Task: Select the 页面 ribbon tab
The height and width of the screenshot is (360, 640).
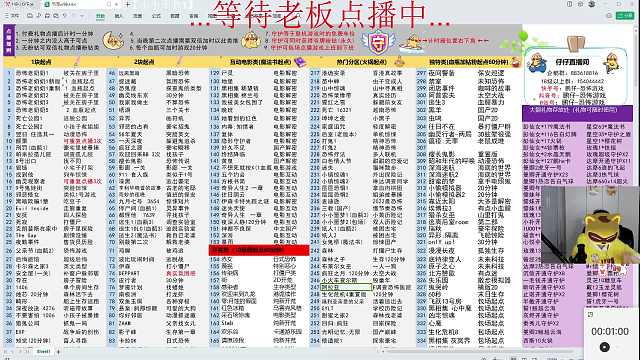Action: pyautogui.click(x=138, y=16)
